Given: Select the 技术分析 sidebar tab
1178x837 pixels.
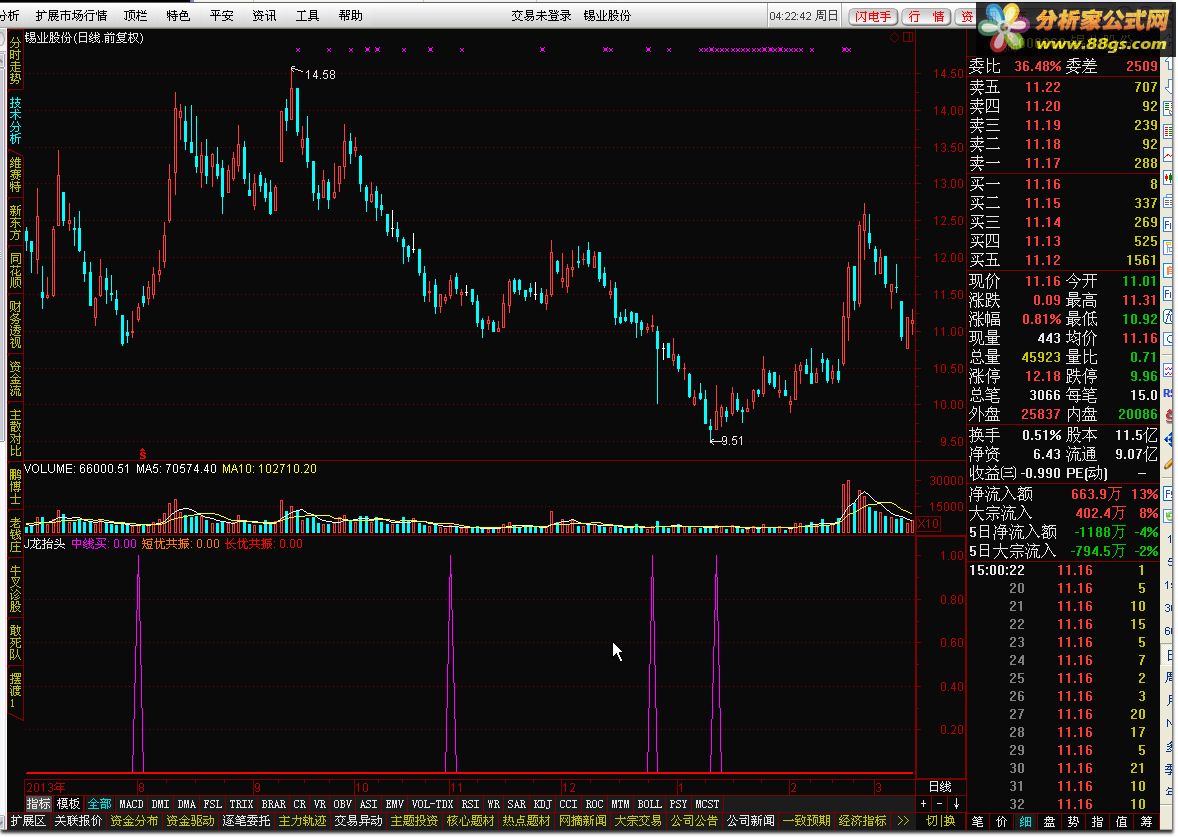Looking at the screenshot, I should click(15, 120).
